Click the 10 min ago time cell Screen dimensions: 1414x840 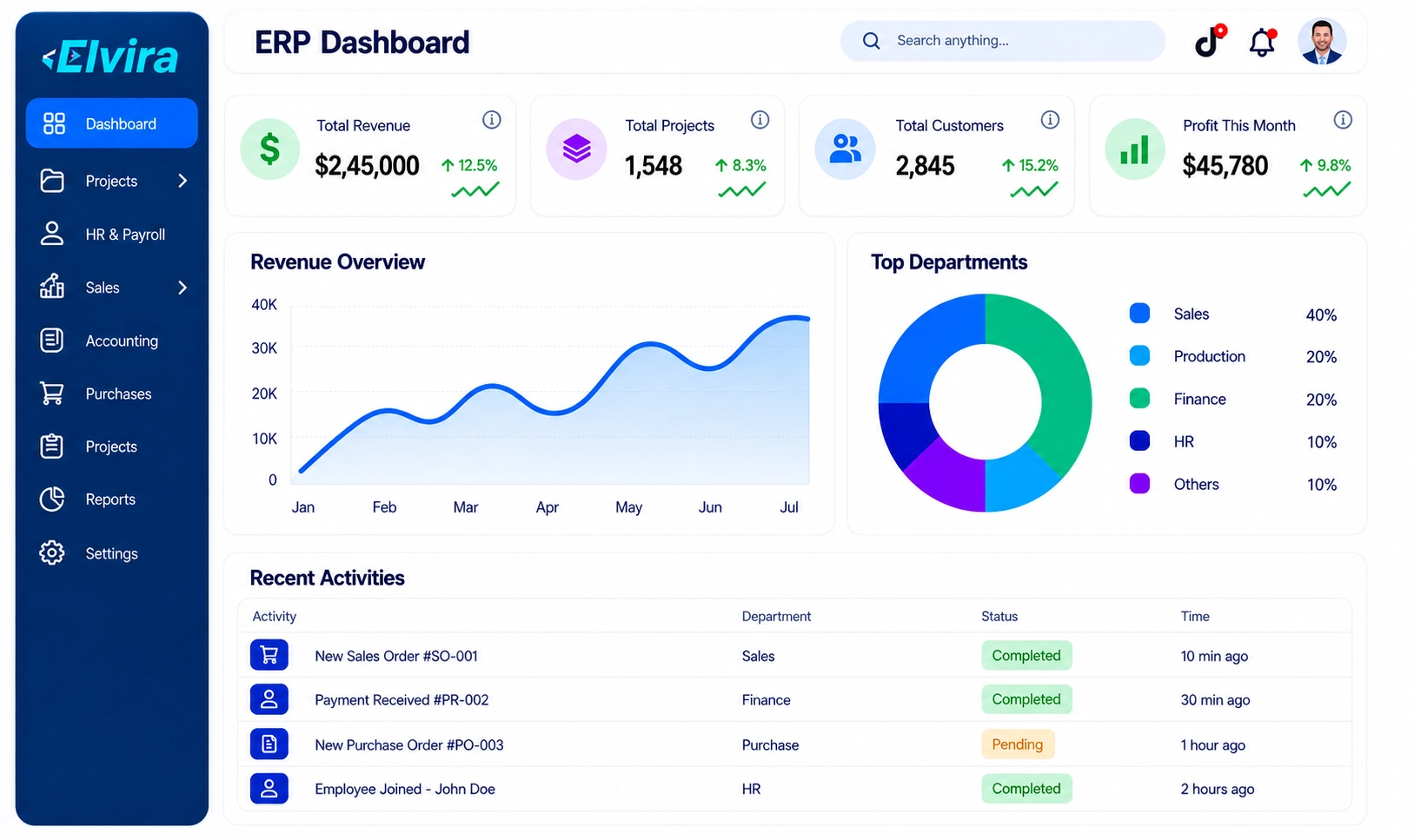tap(1214, 656)
